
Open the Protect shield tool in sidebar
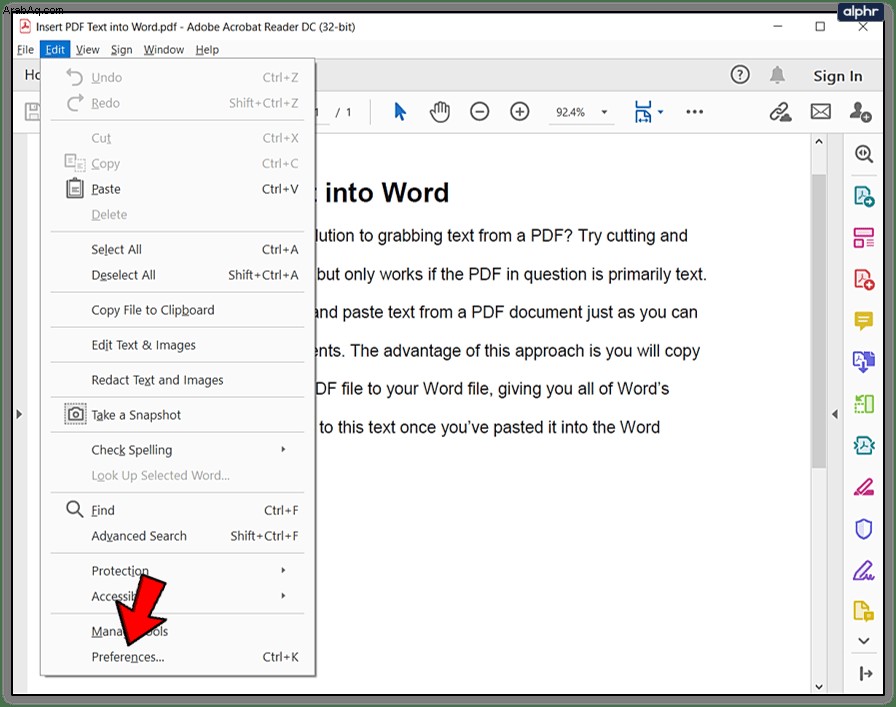[x=863, y=529]
